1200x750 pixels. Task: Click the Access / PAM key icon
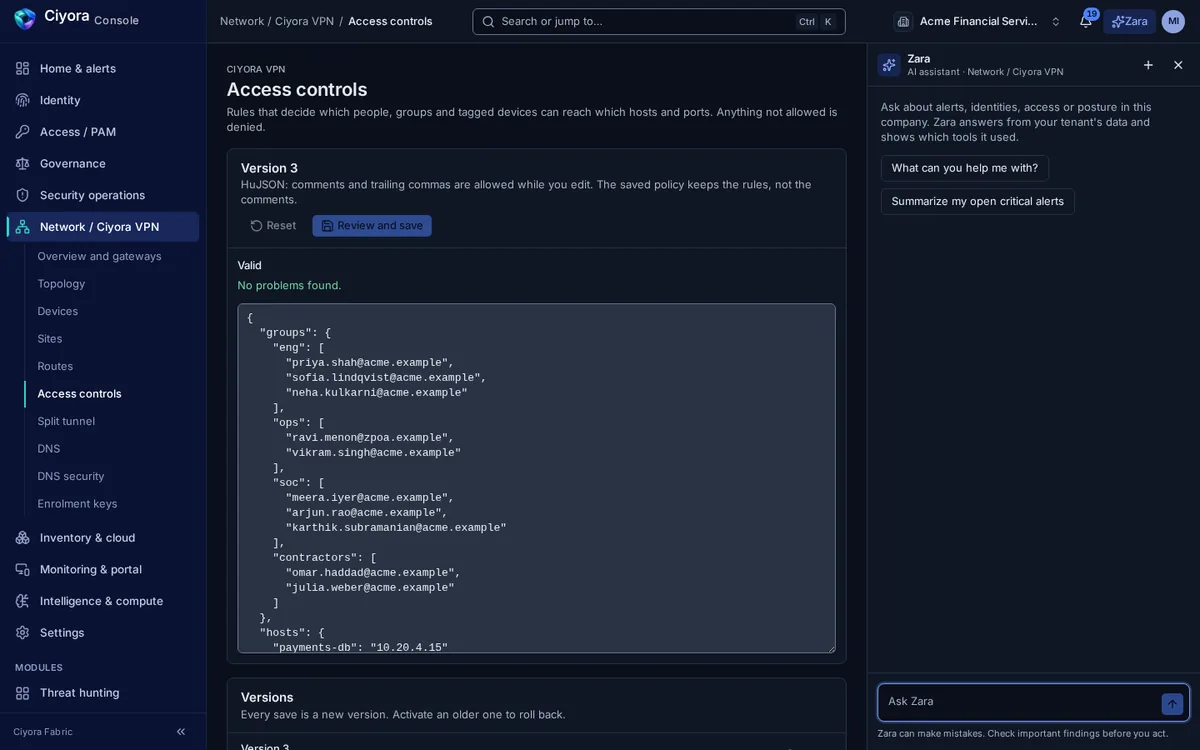[22, 132]
